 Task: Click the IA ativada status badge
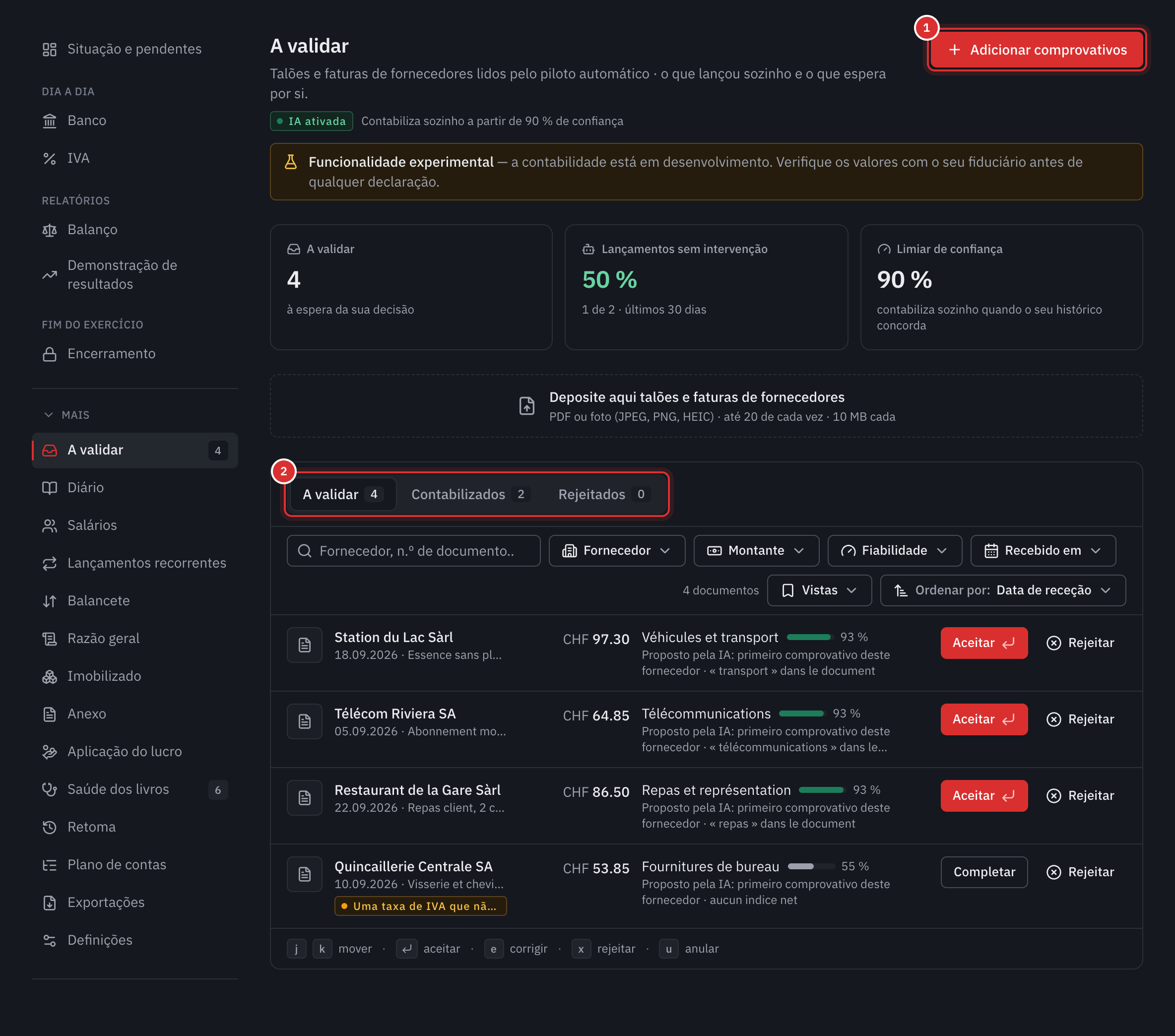[312, 121]
